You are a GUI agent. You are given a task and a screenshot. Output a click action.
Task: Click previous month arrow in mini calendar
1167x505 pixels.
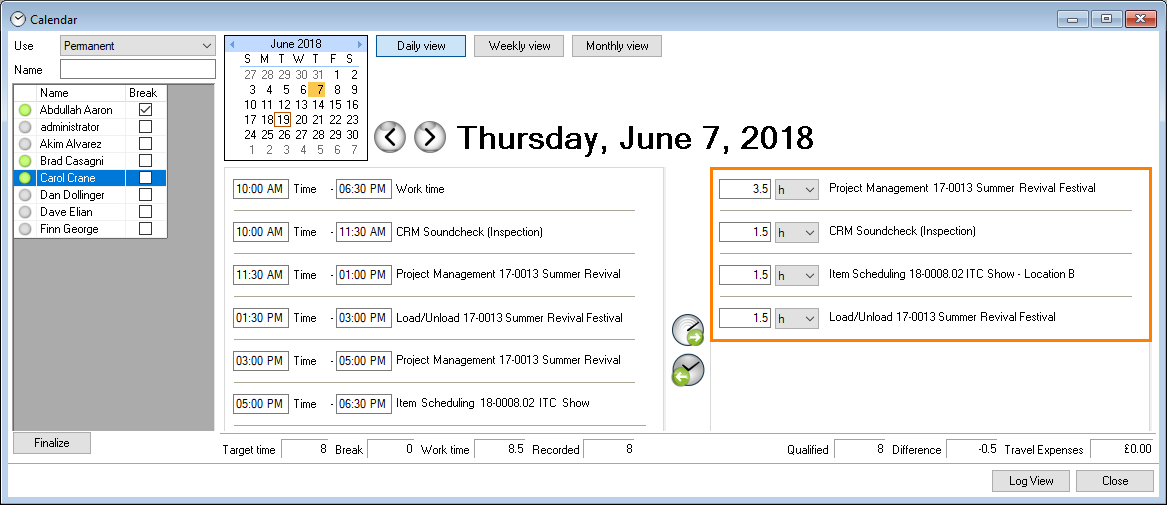[x=232, y=45]
